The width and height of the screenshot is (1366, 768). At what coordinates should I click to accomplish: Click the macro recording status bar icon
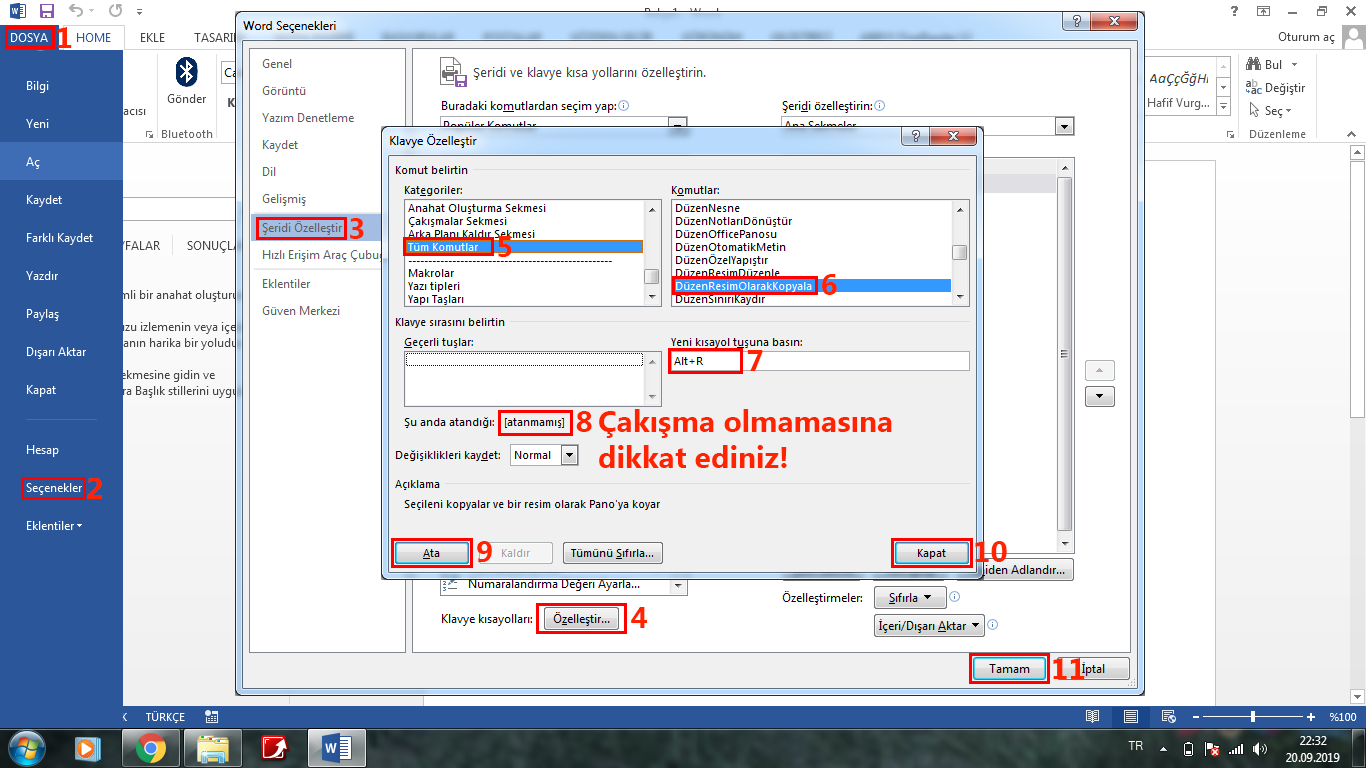211,717
